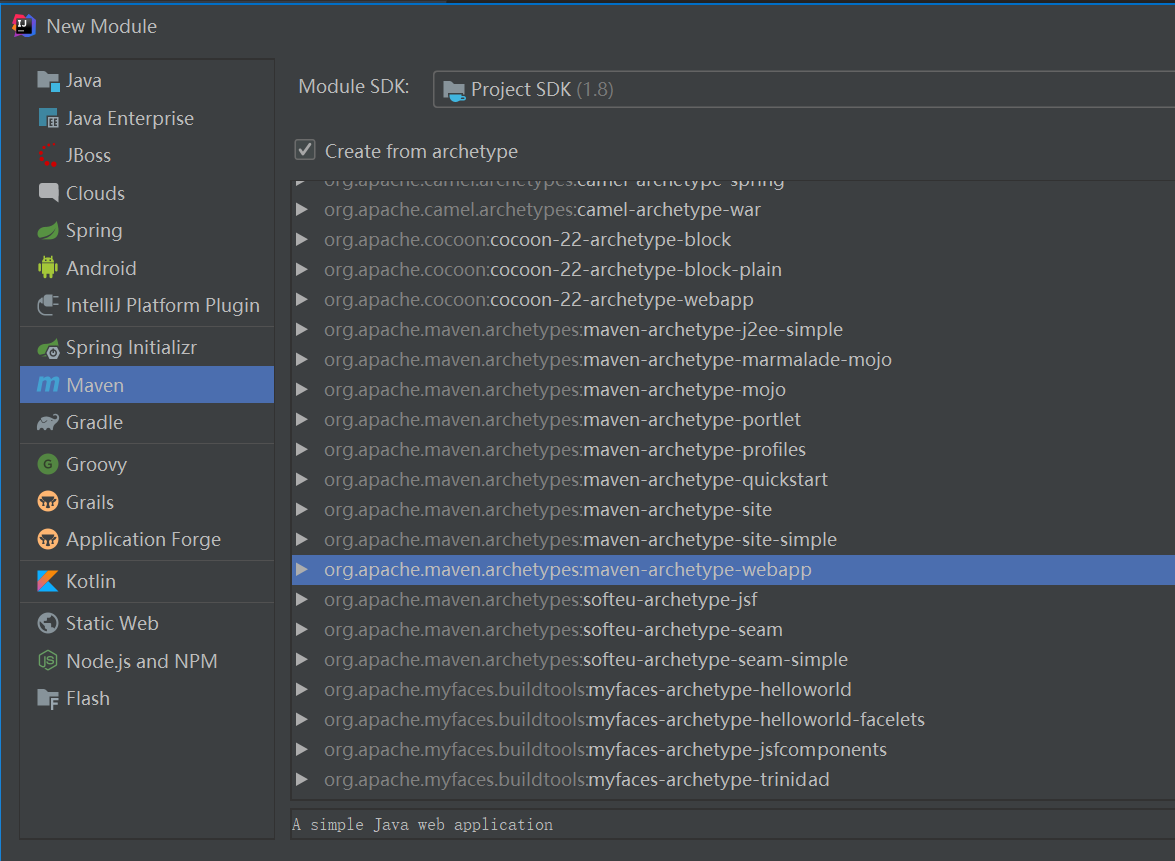This screenshot has width=1175, height=861.
Task: Click the Gradle elephant icon
Action: 48,423
